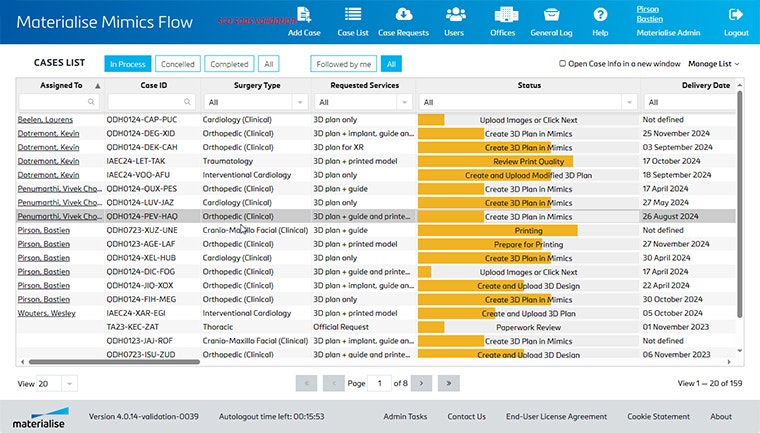Expand the Manage List dropdown
Image resolution: width=760 pixels, height=433 pixels.
[714, 64]
